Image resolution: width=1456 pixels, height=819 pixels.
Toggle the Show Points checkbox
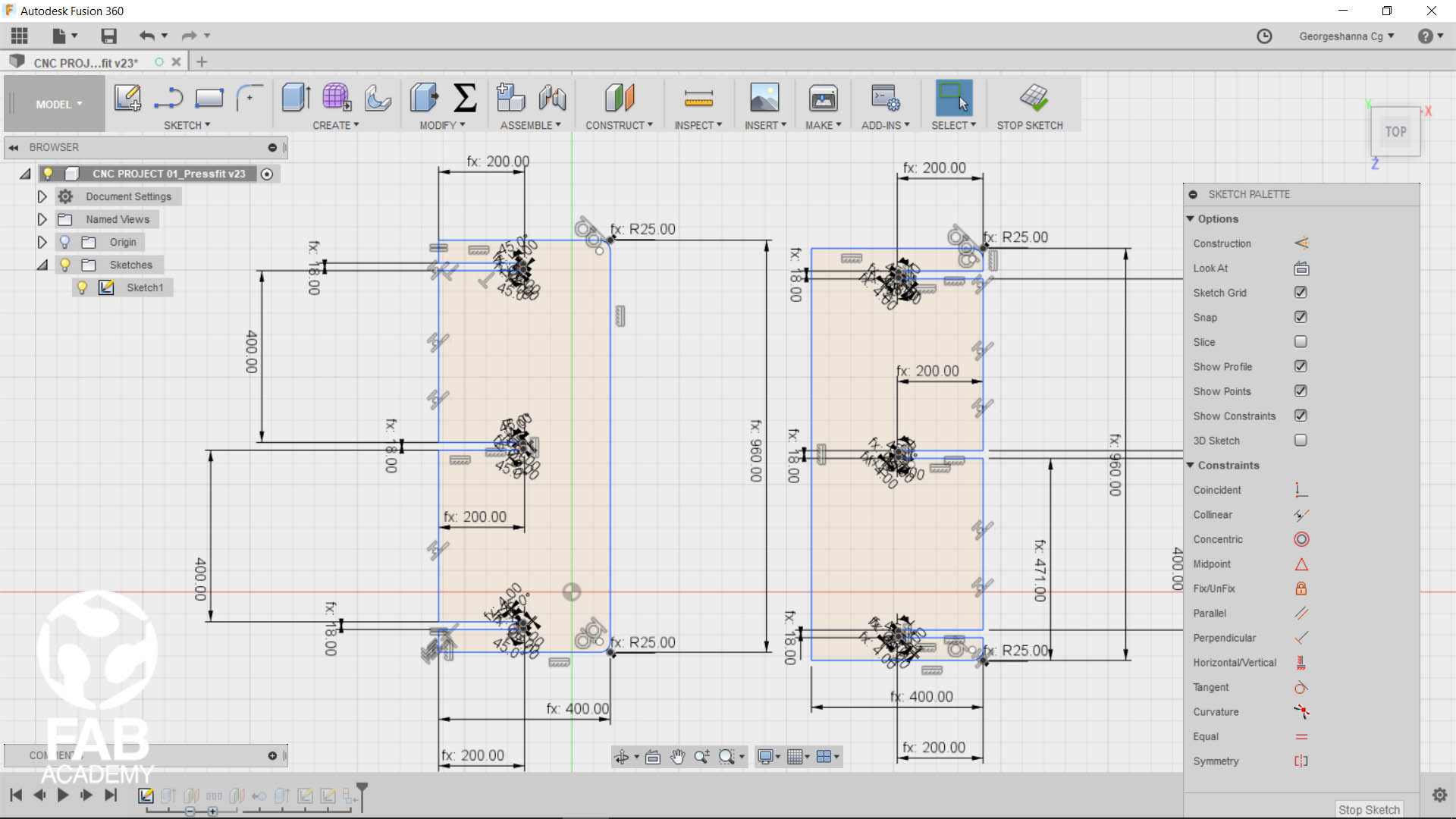pos(1301,391)
